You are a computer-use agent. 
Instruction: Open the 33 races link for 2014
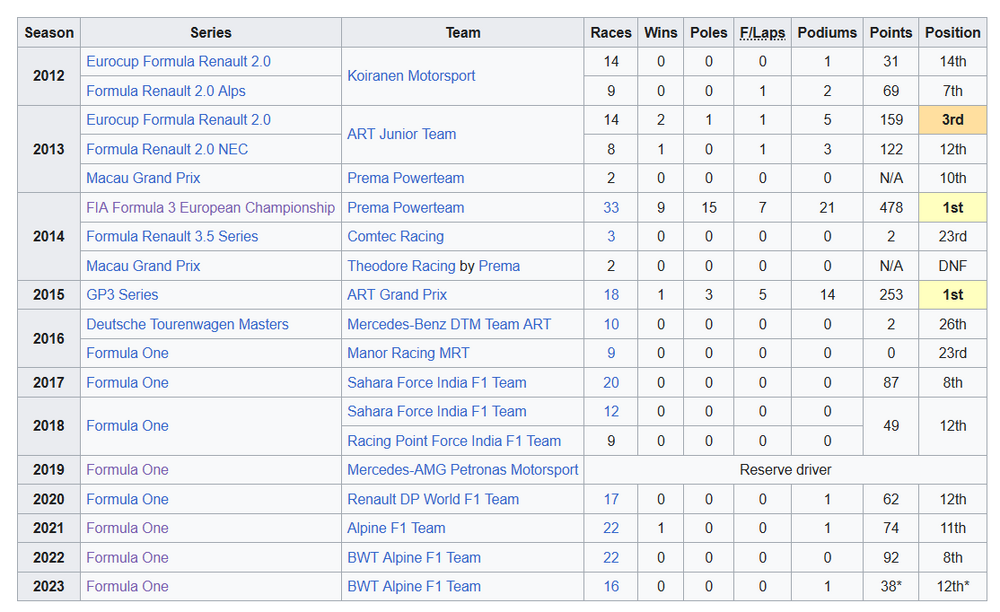[x=611, y=208]
